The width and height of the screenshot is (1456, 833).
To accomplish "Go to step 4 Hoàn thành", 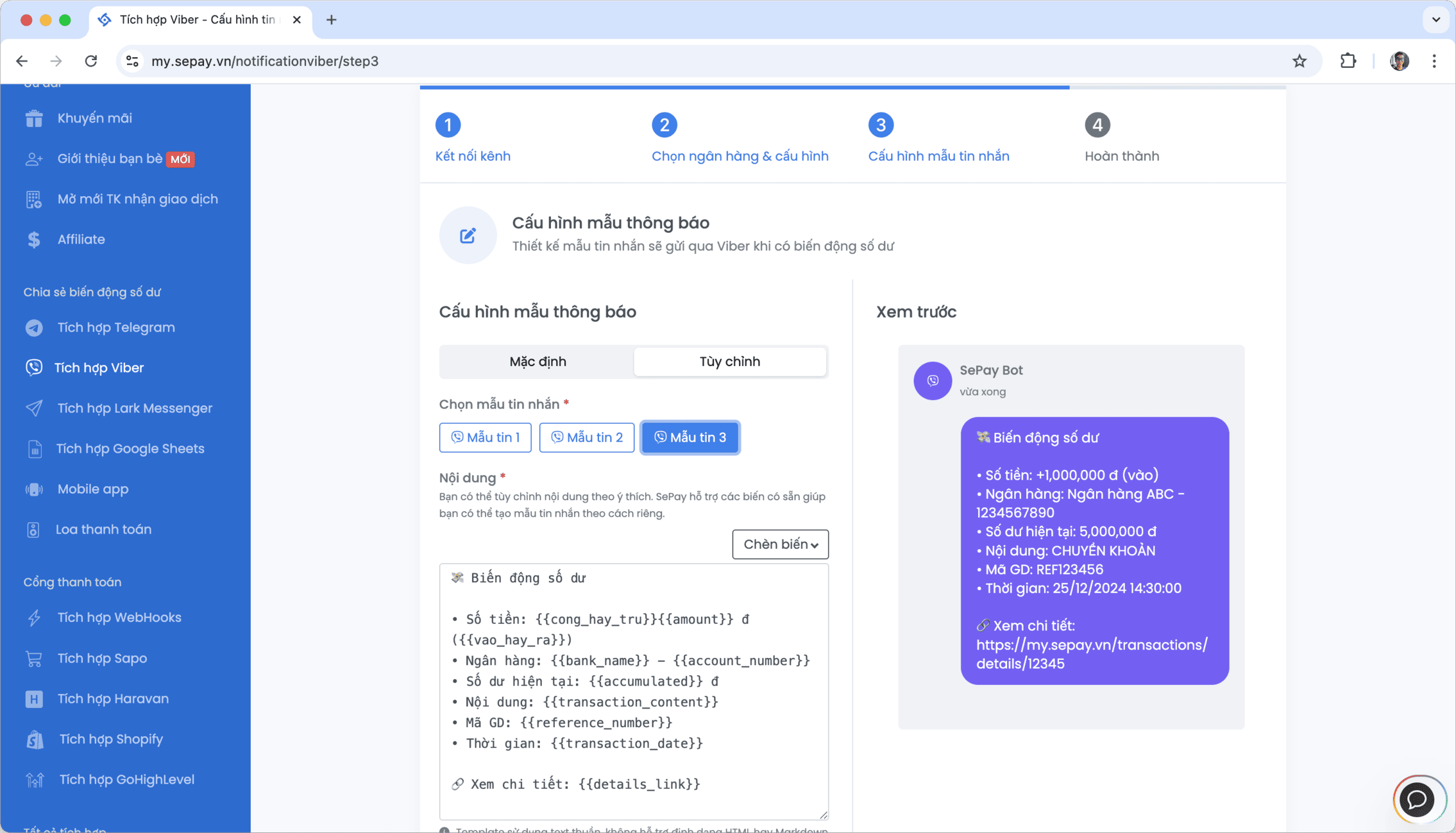I will point(1122,138).
